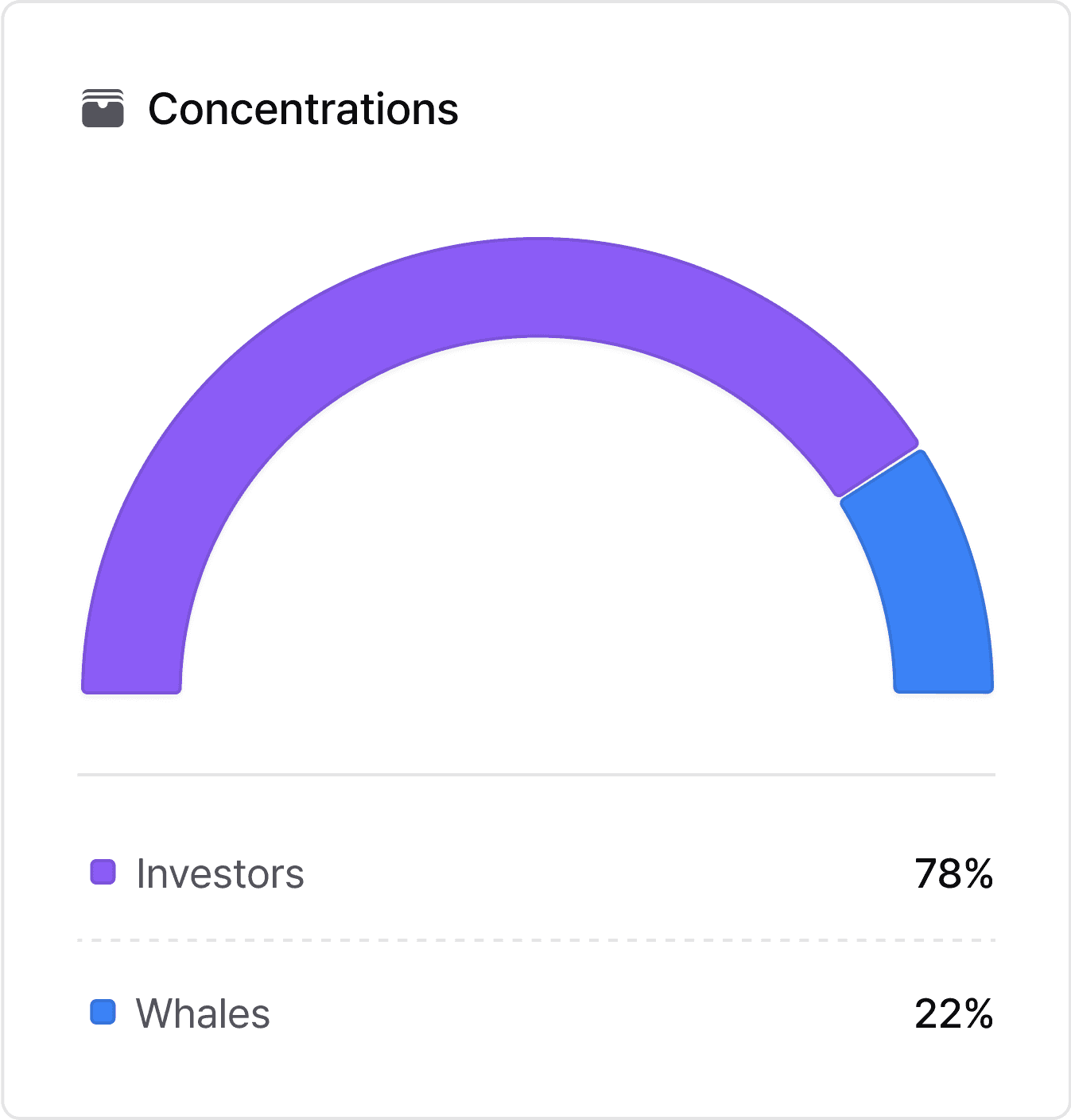Open the Investors legend label
Image resolution: width=1071 pixels, height=1120 pixels.
coord(220,873)
